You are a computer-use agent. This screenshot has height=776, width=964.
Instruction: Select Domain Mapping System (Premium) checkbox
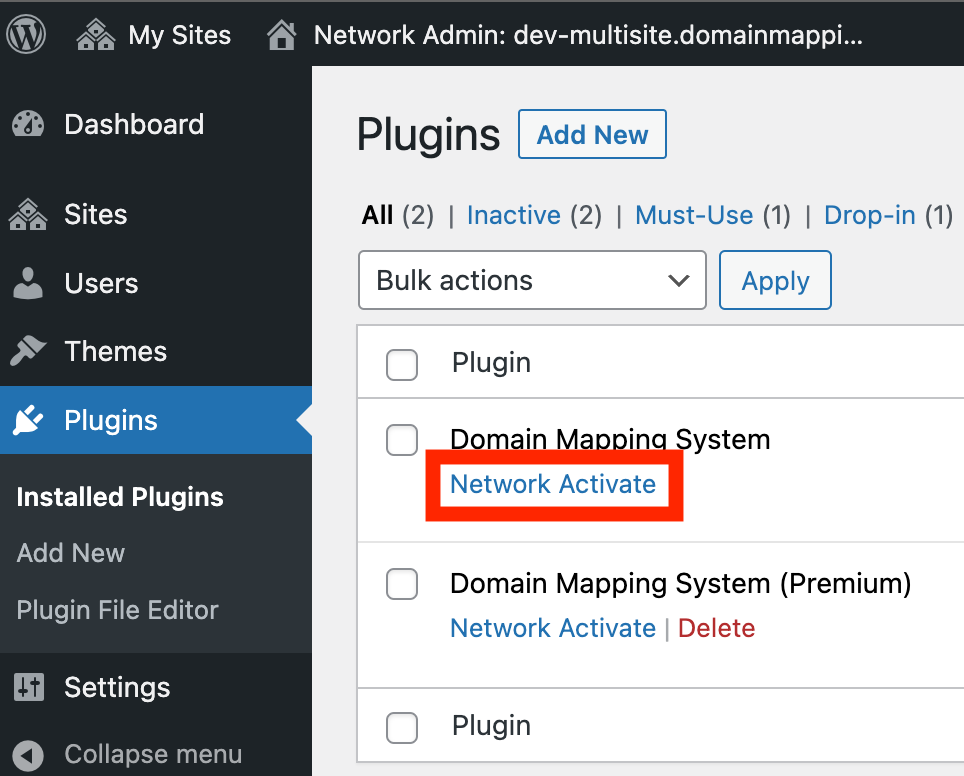[402, 585]
